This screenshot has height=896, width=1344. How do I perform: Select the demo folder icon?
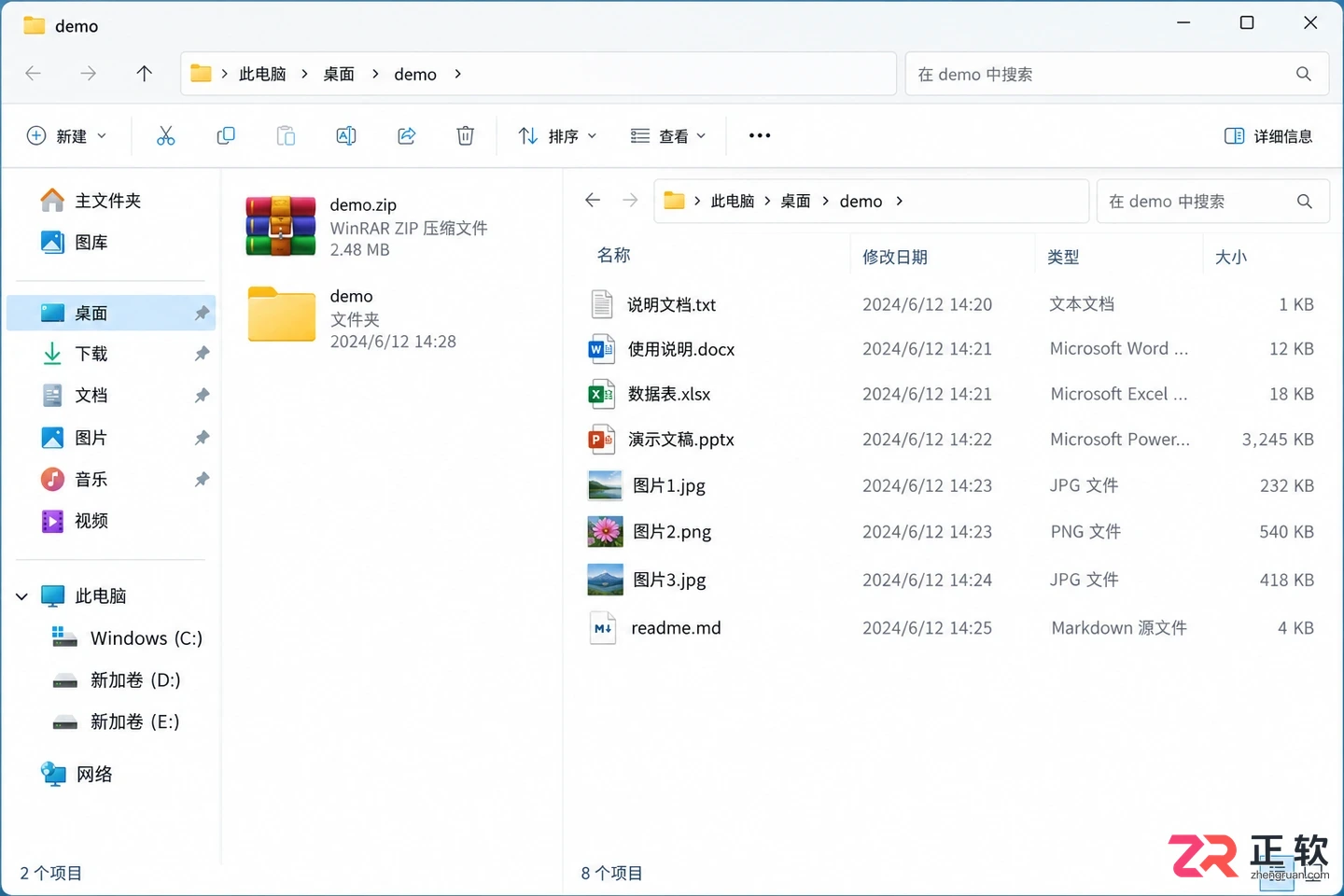(281, 315)
